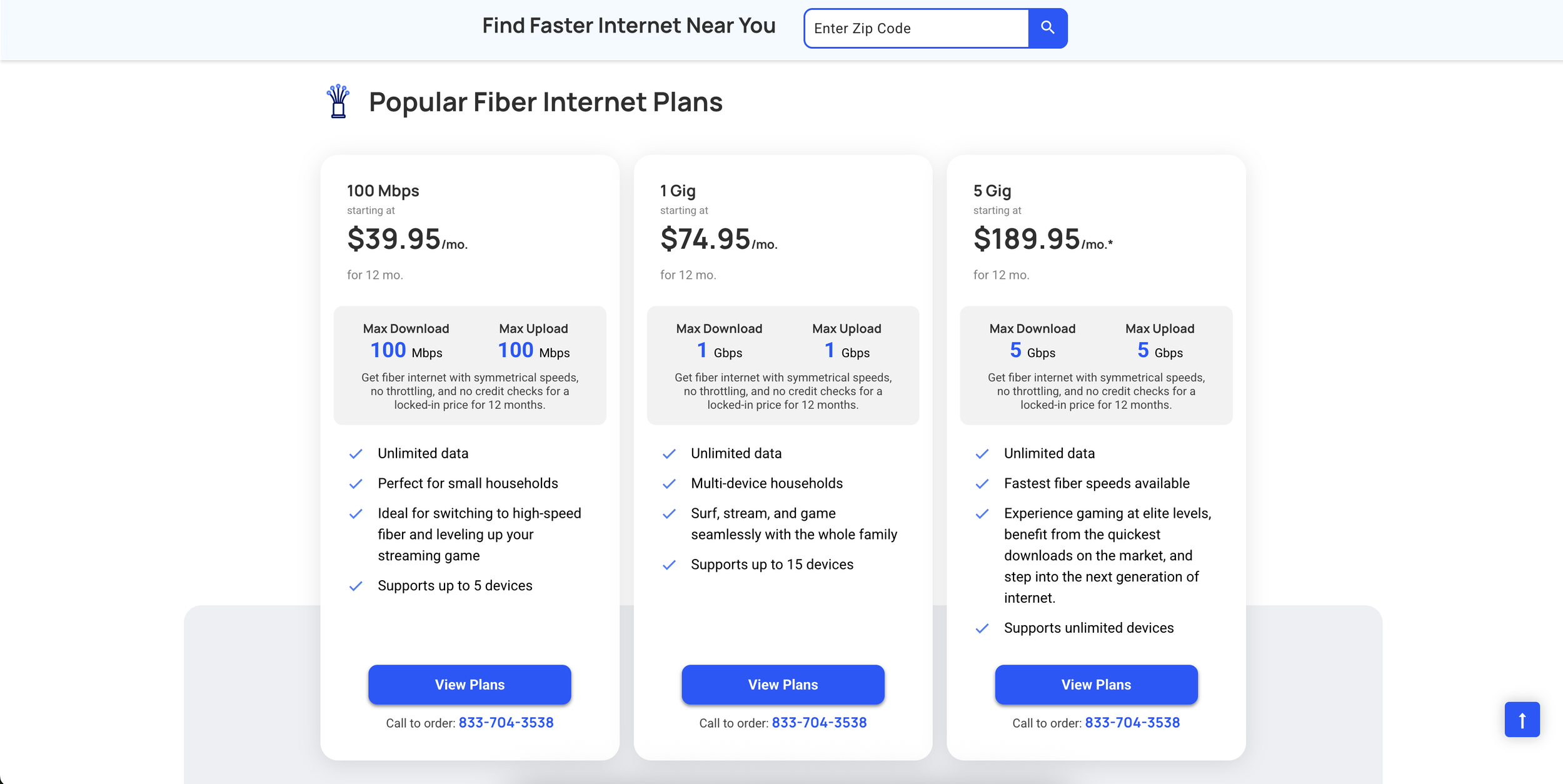
Task: View plans for the 100 Mbps tier
Action: [470, 685]
